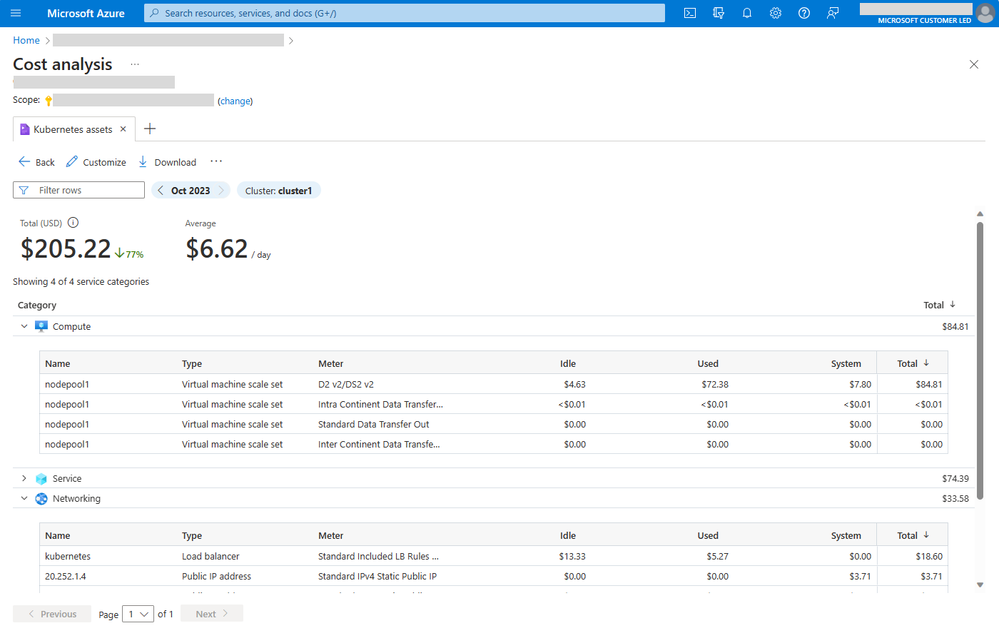Click the Filter rows field

(x=78, y=190)
